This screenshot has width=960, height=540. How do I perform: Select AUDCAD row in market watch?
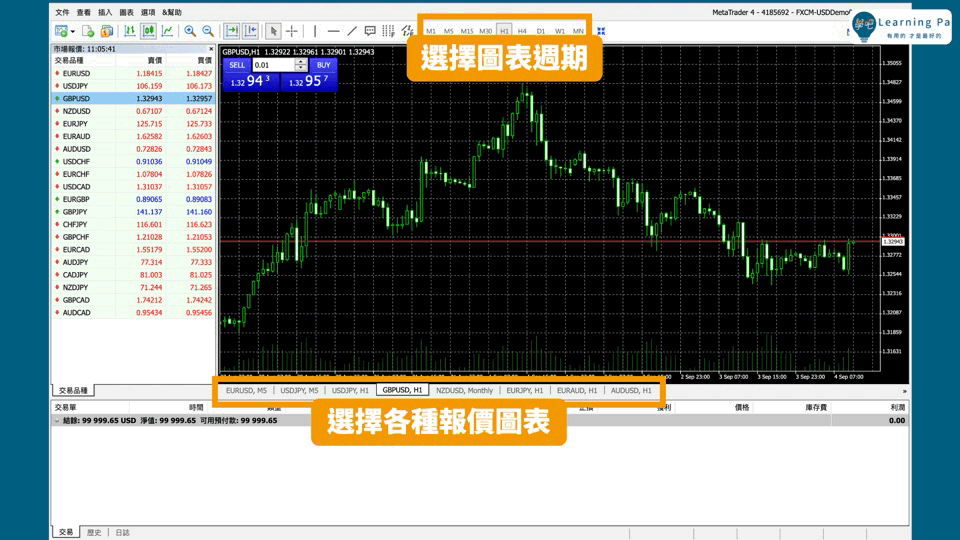click(133, 312)
